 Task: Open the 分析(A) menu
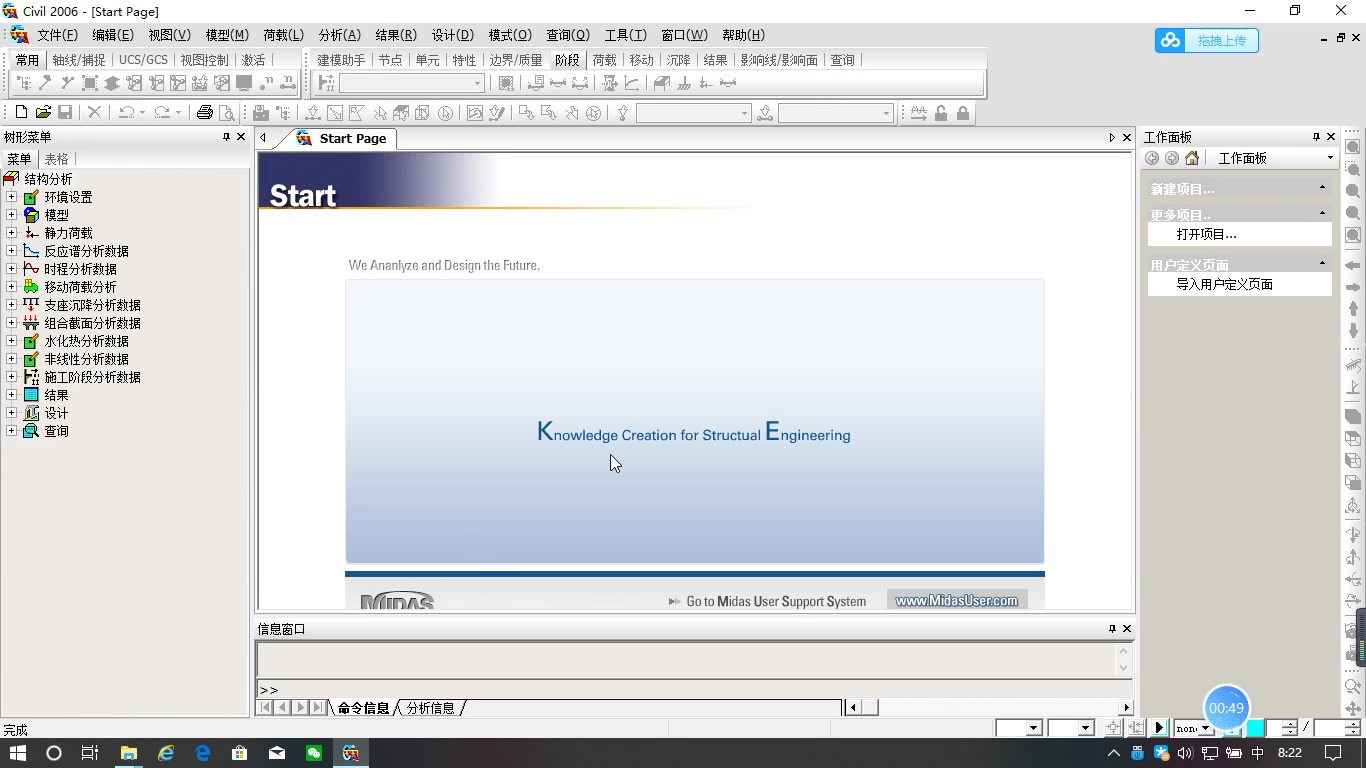(x=339, y=35)
